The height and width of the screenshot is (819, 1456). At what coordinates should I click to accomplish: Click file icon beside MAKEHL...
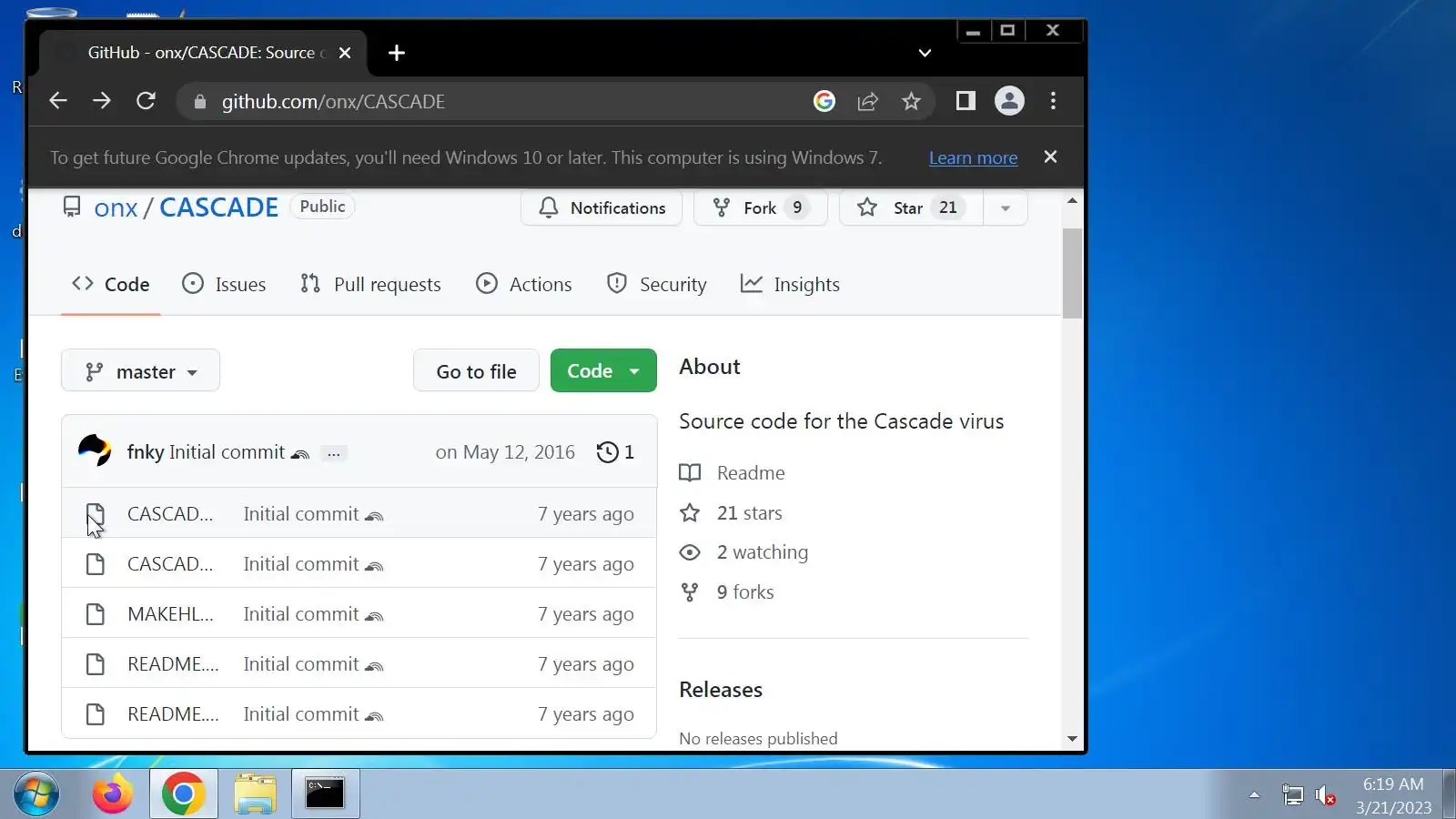(x=95, y=614)
